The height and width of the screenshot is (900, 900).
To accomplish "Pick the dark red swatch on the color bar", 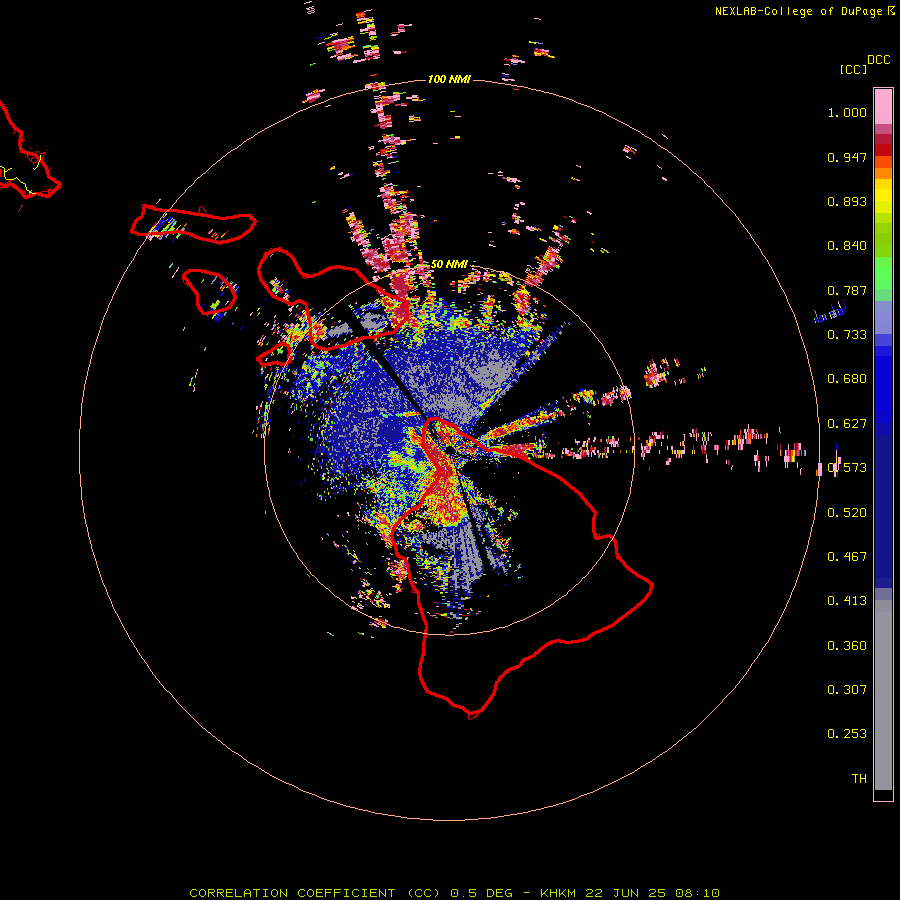I will tap(883, 149).
